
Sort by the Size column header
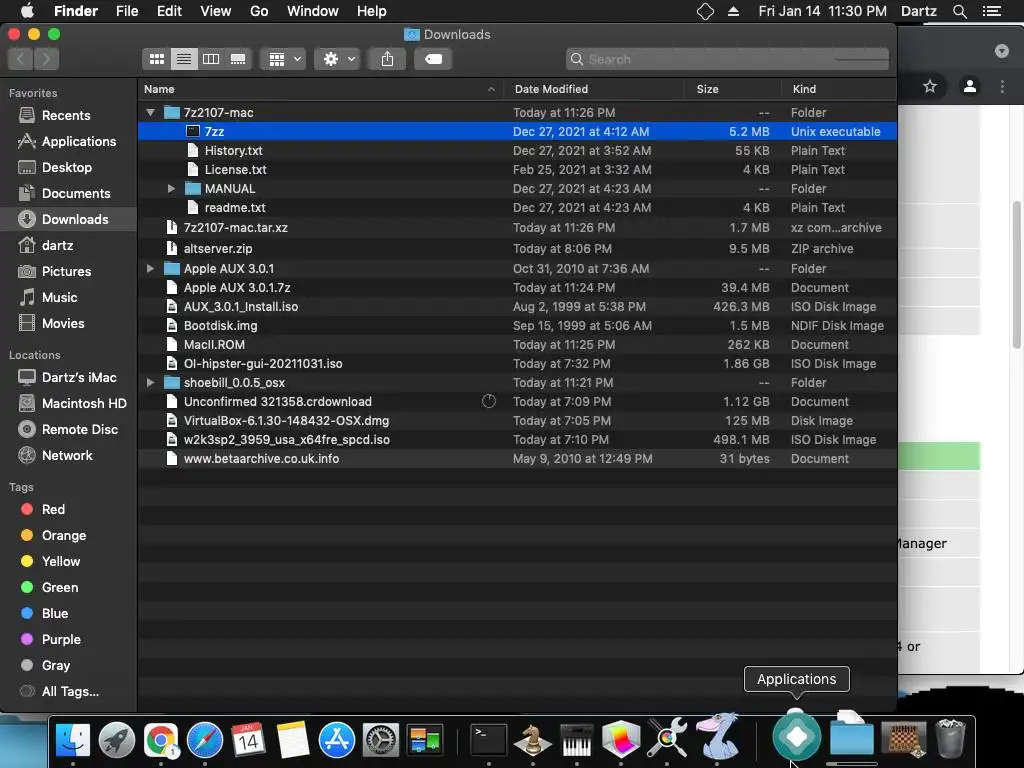coord(733,89)
